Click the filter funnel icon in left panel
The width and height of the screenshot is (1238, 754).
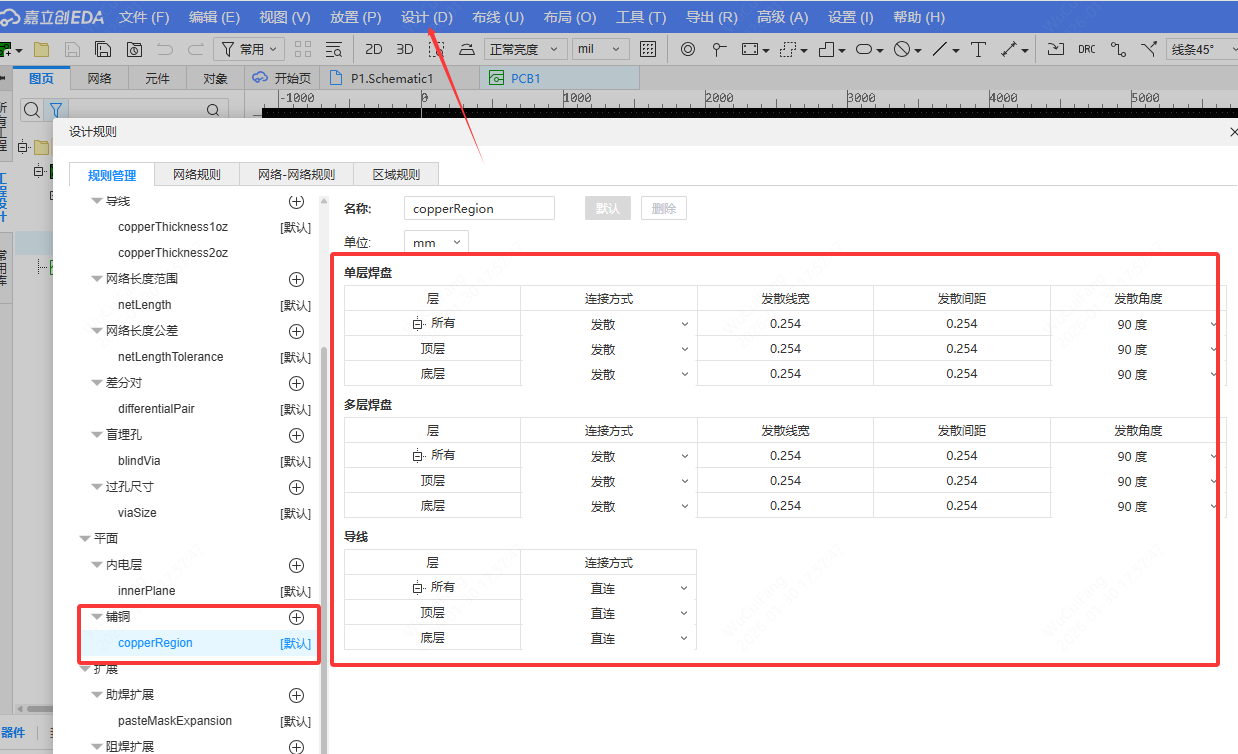click(56, 110)
